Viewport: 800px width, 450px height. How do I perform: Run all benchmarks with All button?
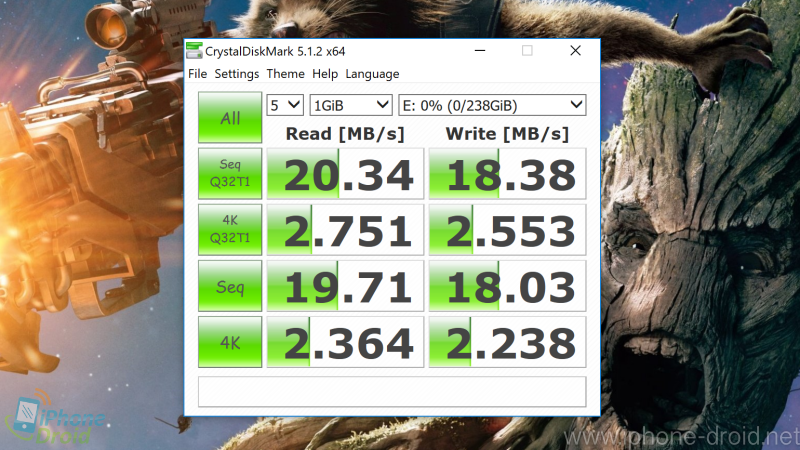tap(230, 117)
